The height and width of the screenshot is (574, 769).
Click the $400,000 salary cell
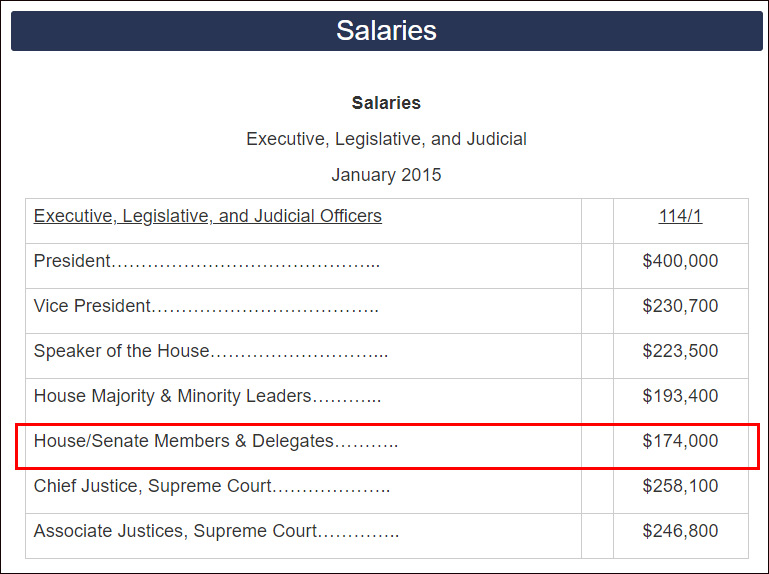point(680,261)
